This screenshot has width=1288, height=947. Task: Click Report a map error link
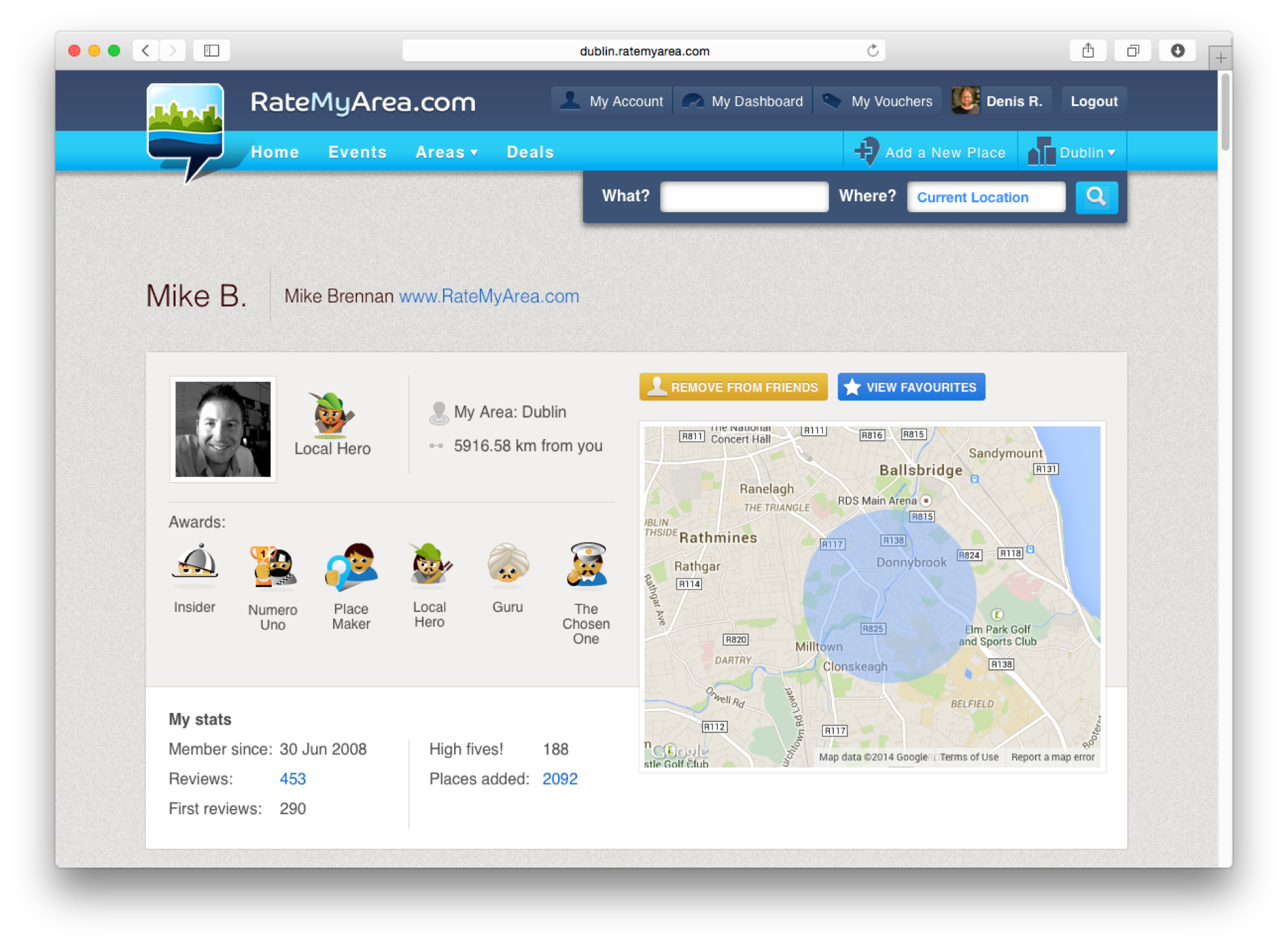[x=1053, y=757]
